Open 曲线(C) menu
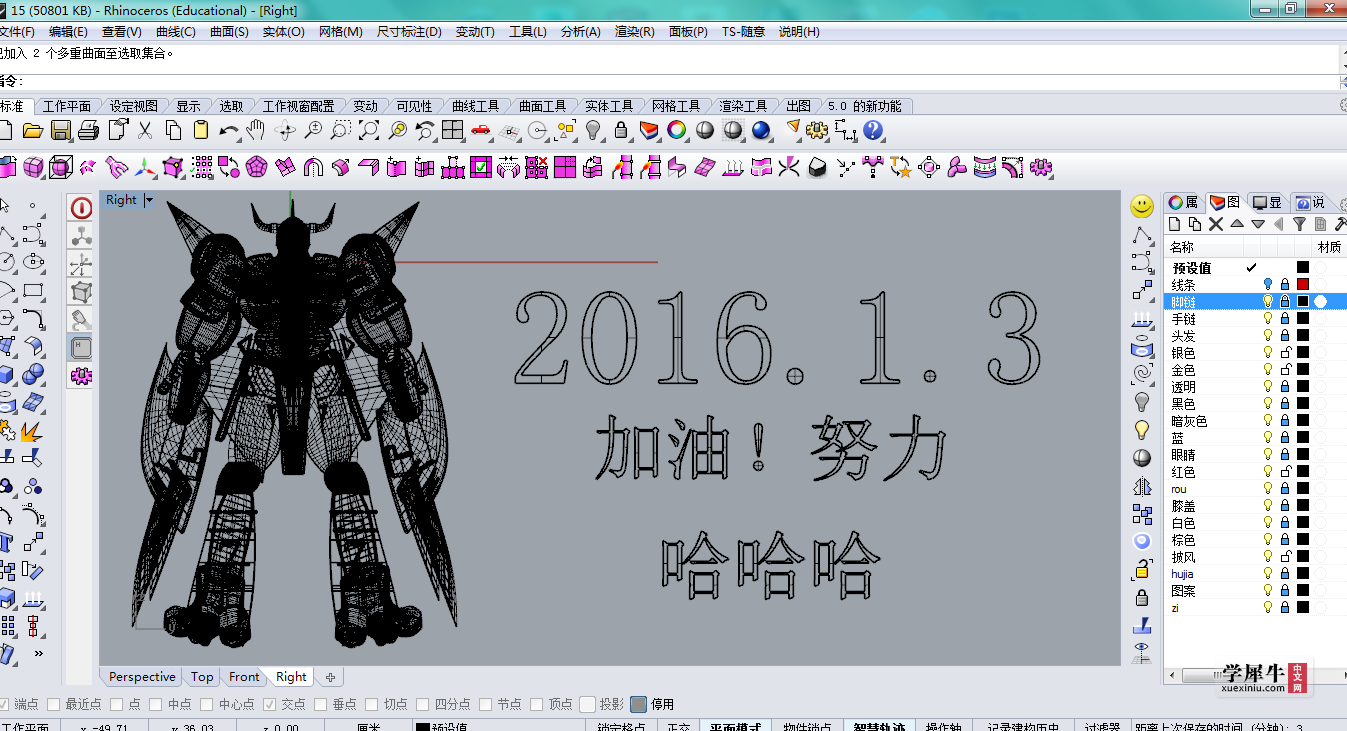 176,31
